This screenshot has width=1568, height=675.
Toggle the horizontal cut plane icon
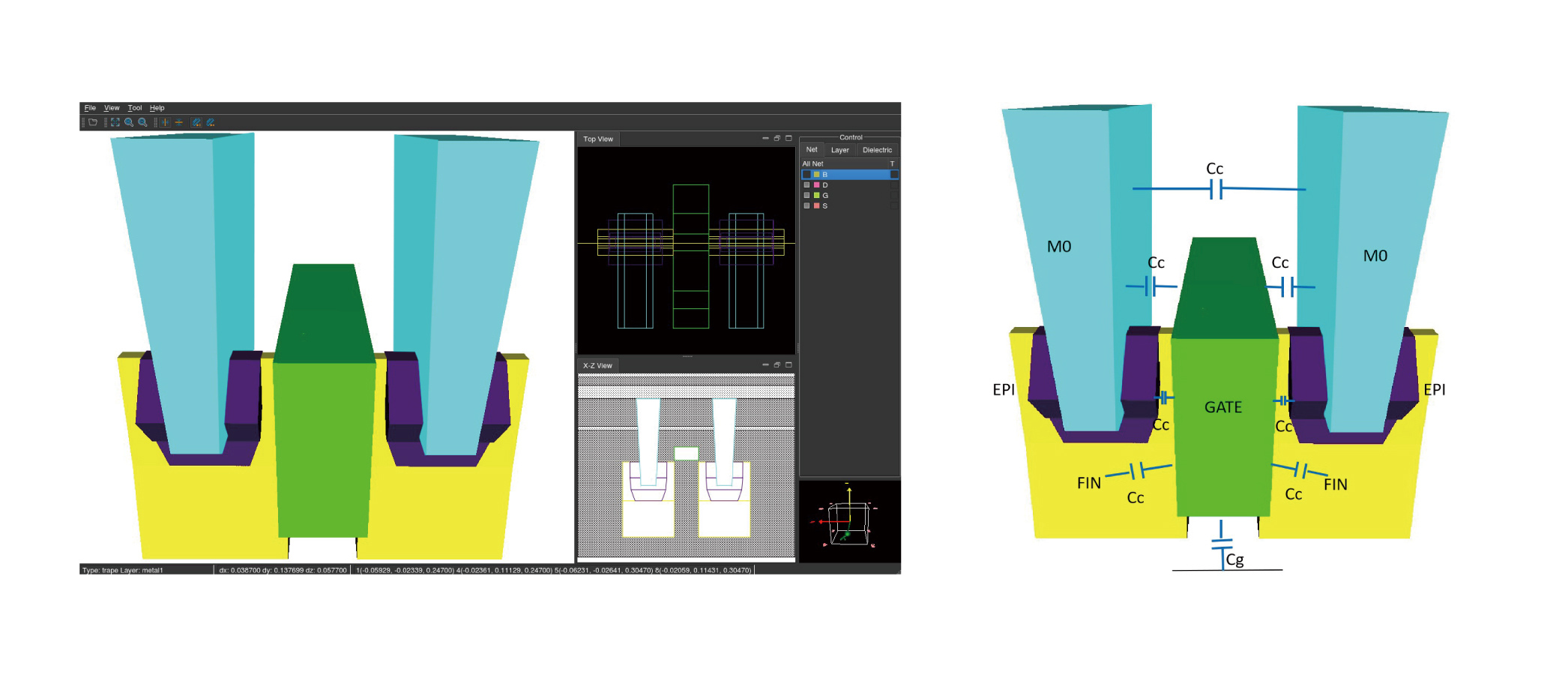(x=179, y=122)
